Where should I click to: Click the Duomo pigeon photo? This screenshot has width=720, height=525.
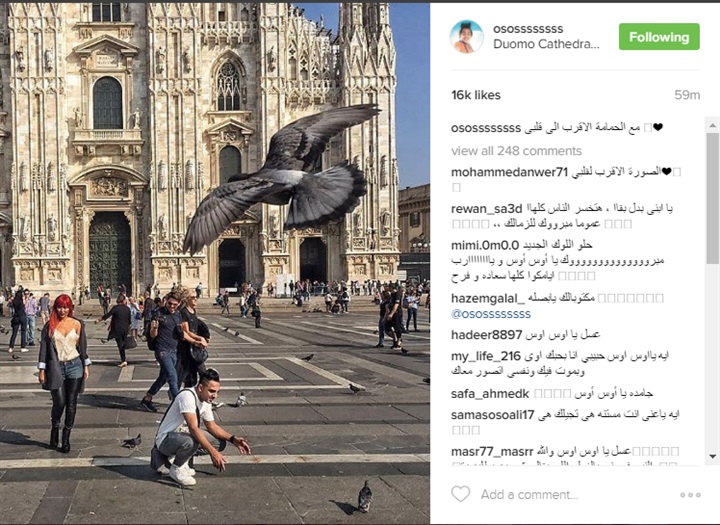[x=215, y=263]
